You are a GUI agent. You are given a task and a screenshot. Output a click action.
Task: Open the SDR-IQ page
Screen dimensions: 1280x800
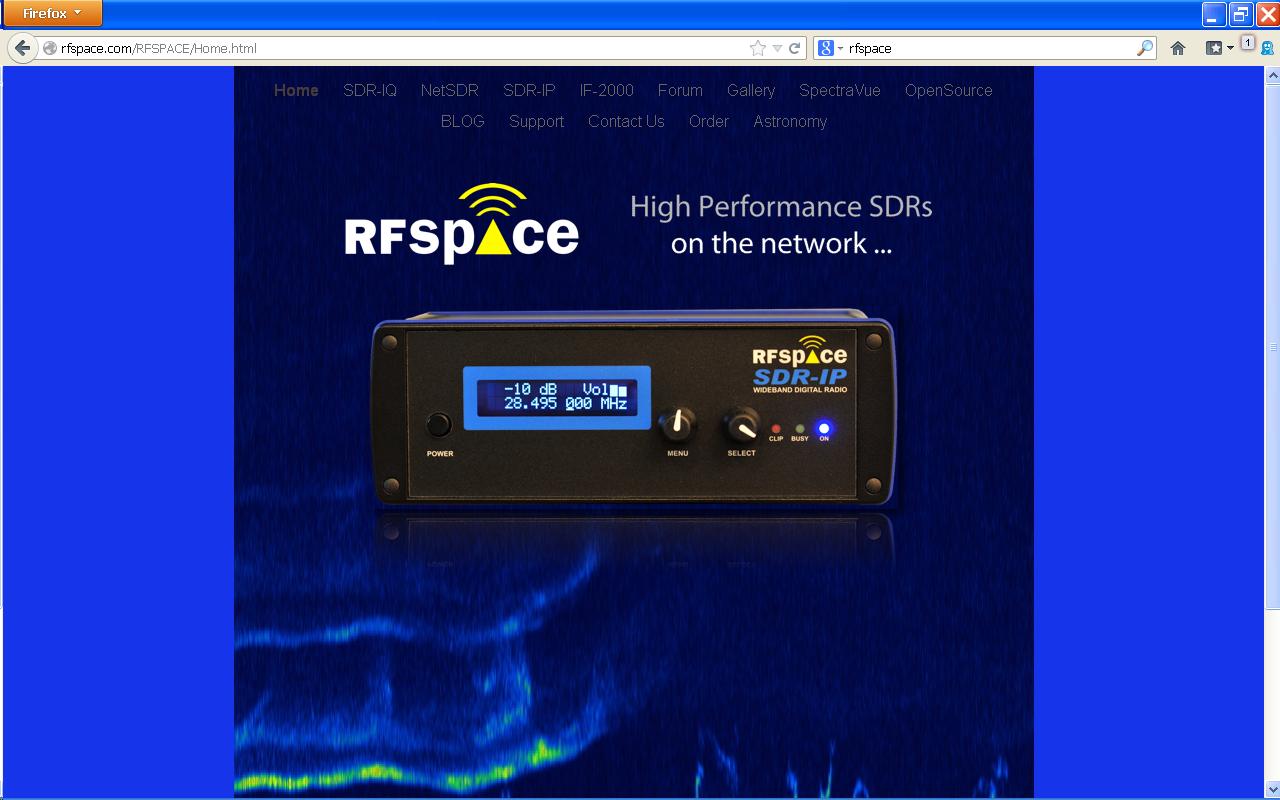[x=370, y=90]
